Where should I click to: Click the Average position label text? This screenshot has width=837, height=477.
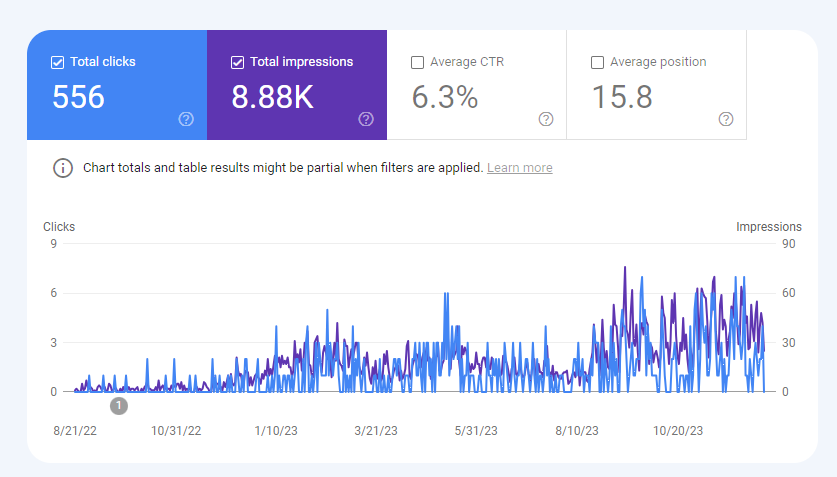tap(658, 62)
